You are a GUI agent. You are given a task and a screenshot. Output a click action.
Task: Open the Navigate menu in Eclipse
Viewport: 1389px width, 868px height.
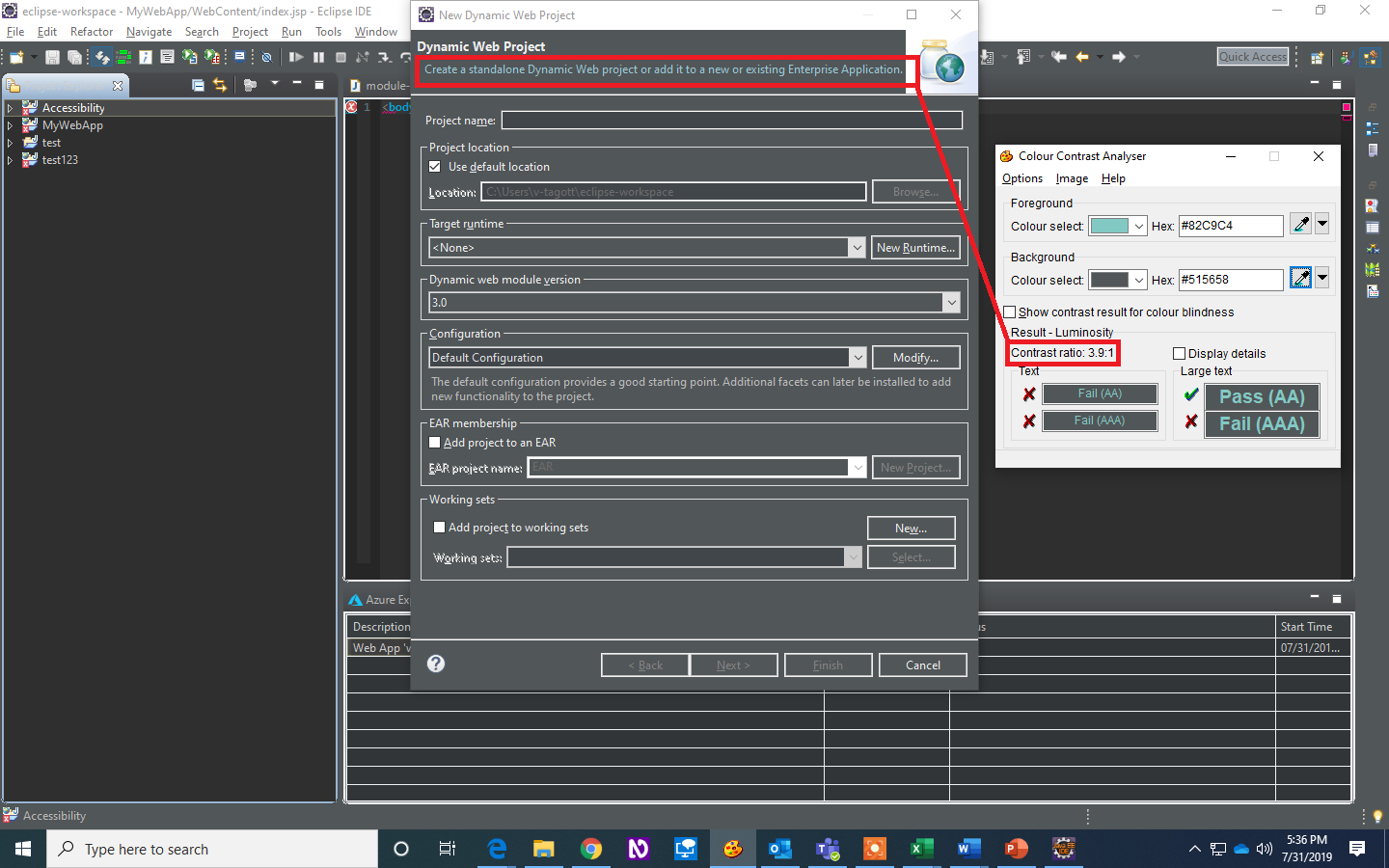click(x=148, y=31)
